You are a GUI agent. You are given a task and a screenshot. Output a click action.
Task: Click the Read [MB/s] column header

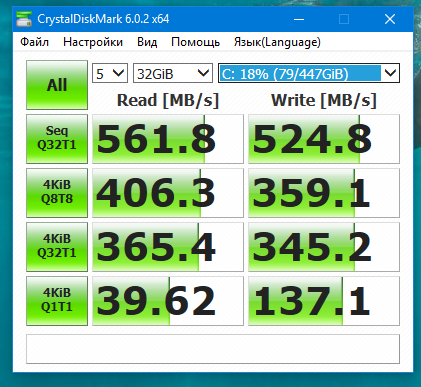(x=168, y=100)
